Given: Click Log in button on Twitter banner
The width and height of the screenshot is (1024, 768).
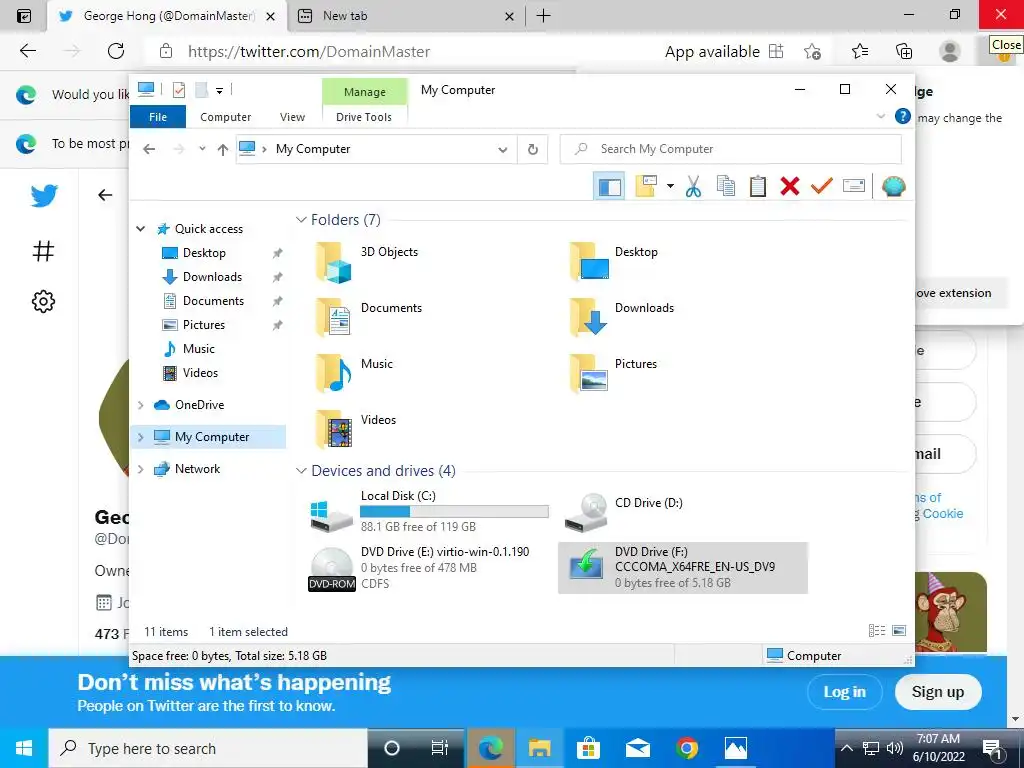Looking at the screenshot, I should tap(844, 692).
